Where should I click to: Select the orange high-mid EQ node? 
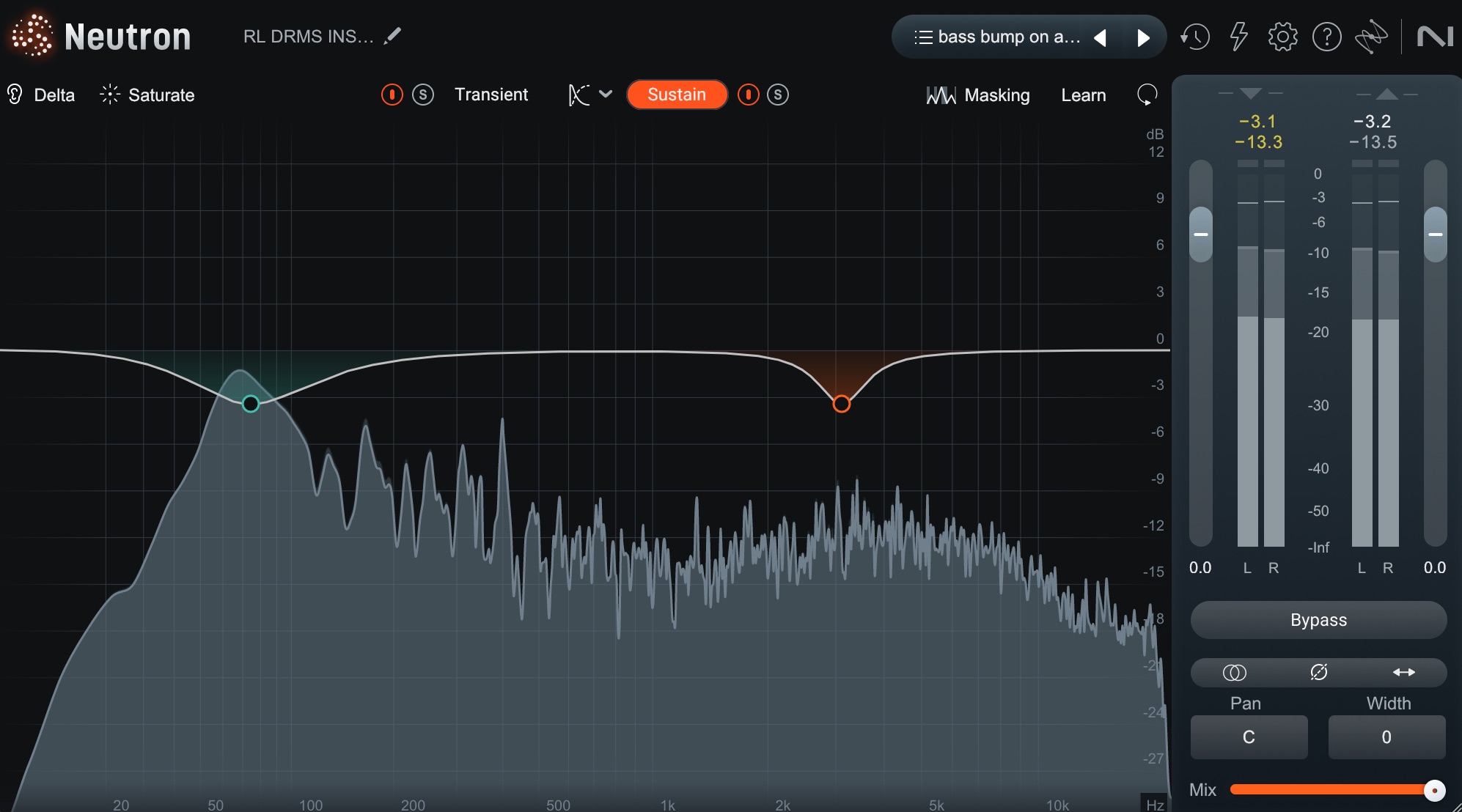(842, 404)
